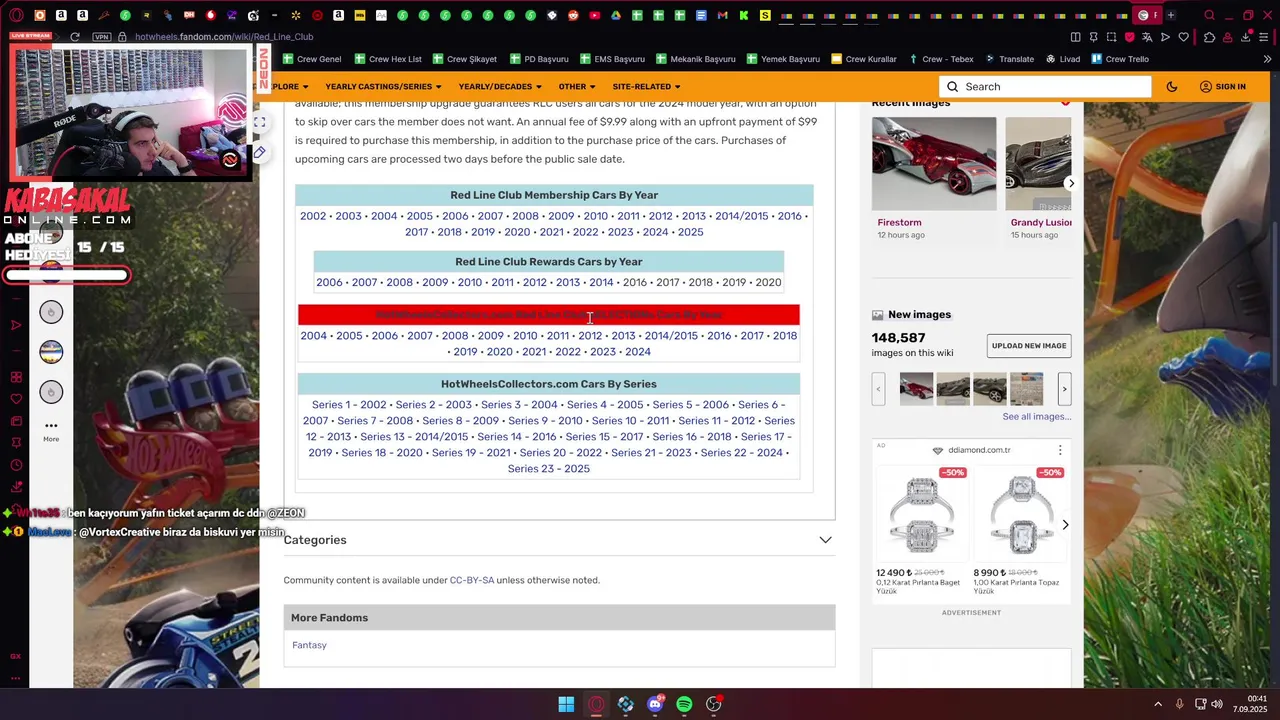Toggle dark theme moon icon on Fandom
Screen dimensions: 1280x720
(1172, 87)
